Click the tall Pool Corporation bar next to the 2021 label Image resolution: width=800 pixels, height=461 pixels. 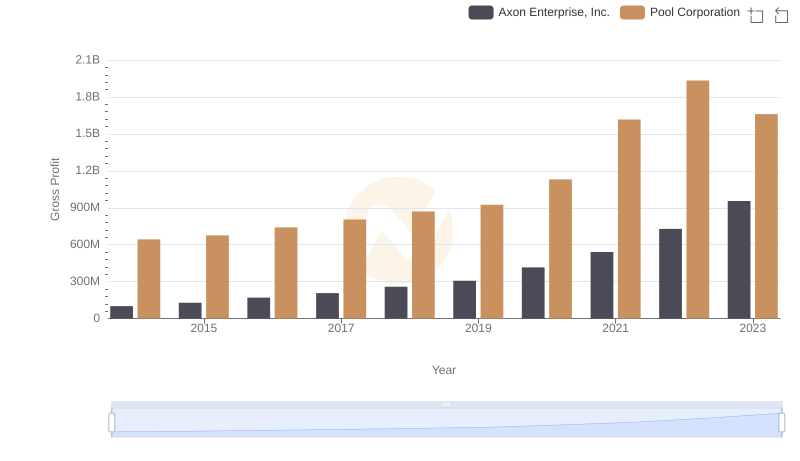629,219
